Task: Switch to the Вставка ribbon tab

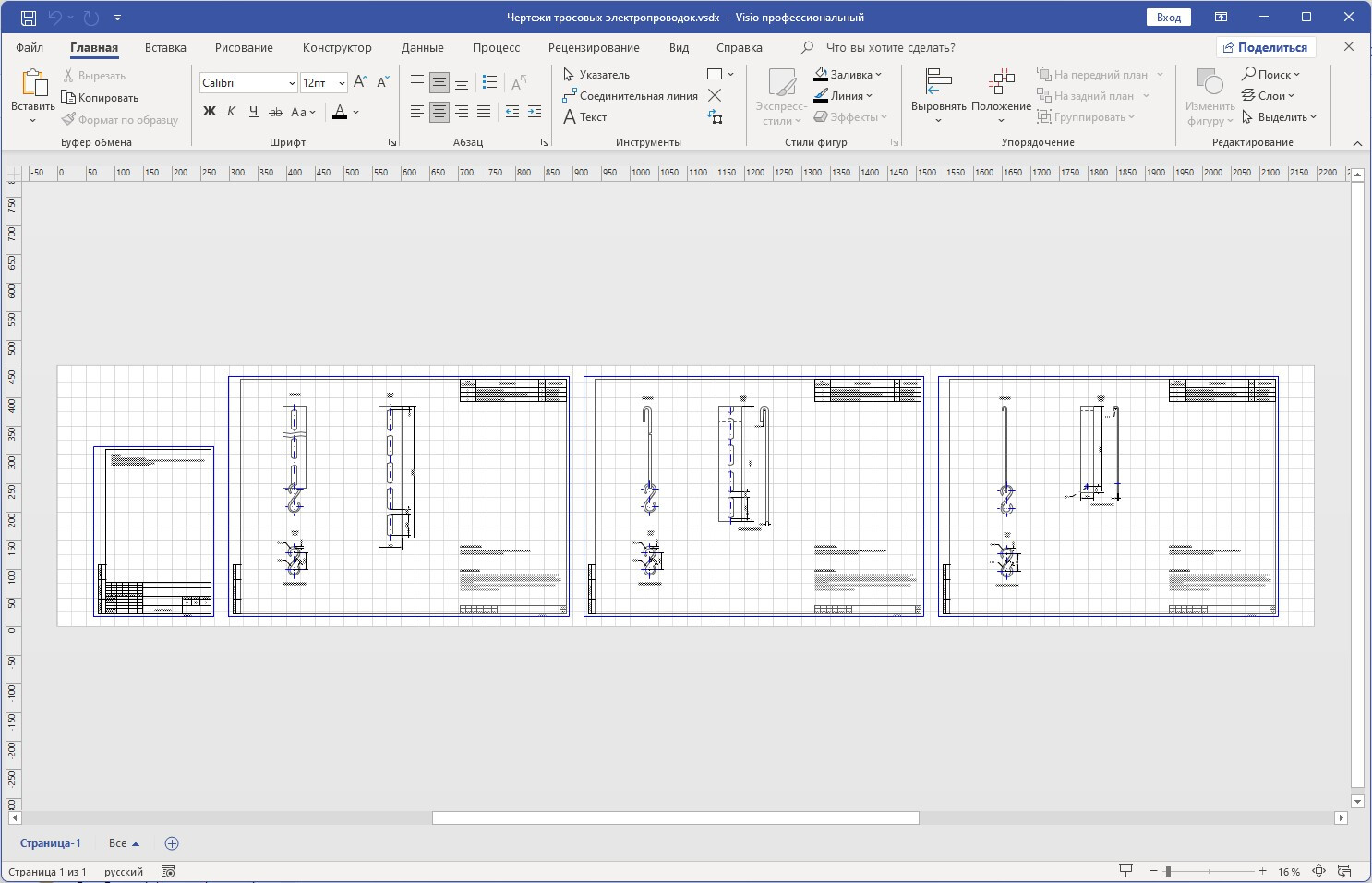Action: tap(165, 48)
